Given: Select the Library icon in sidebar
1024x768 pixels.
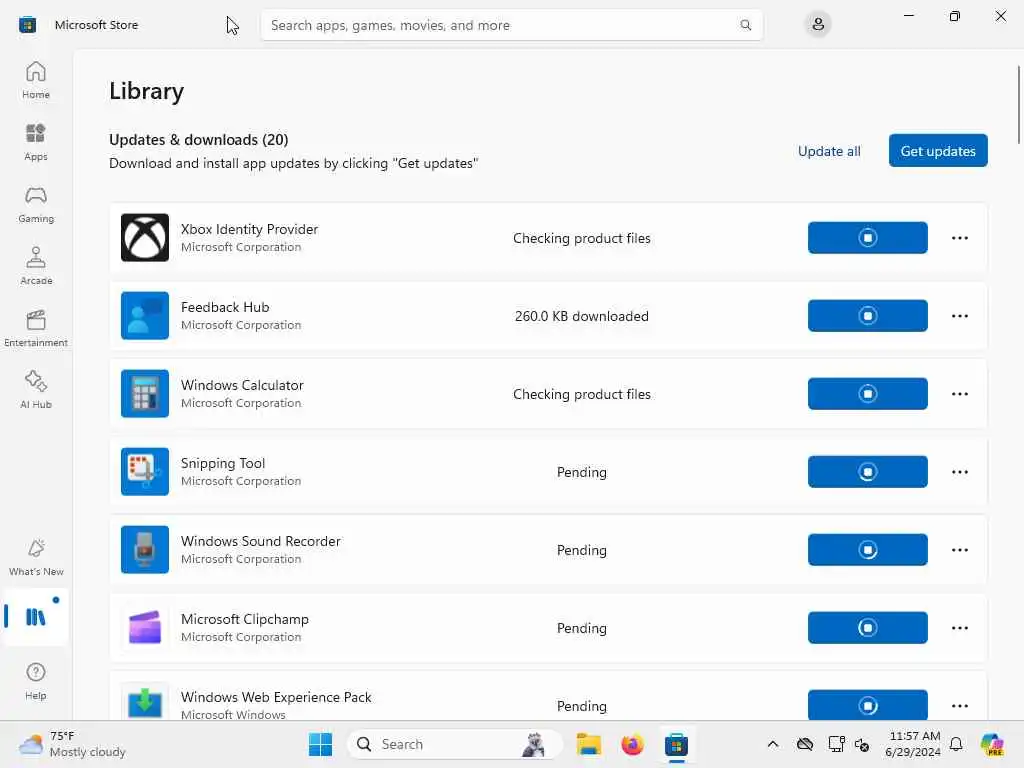Looking at the screenshot, I should pyautogui.click(x=36, y=616).
